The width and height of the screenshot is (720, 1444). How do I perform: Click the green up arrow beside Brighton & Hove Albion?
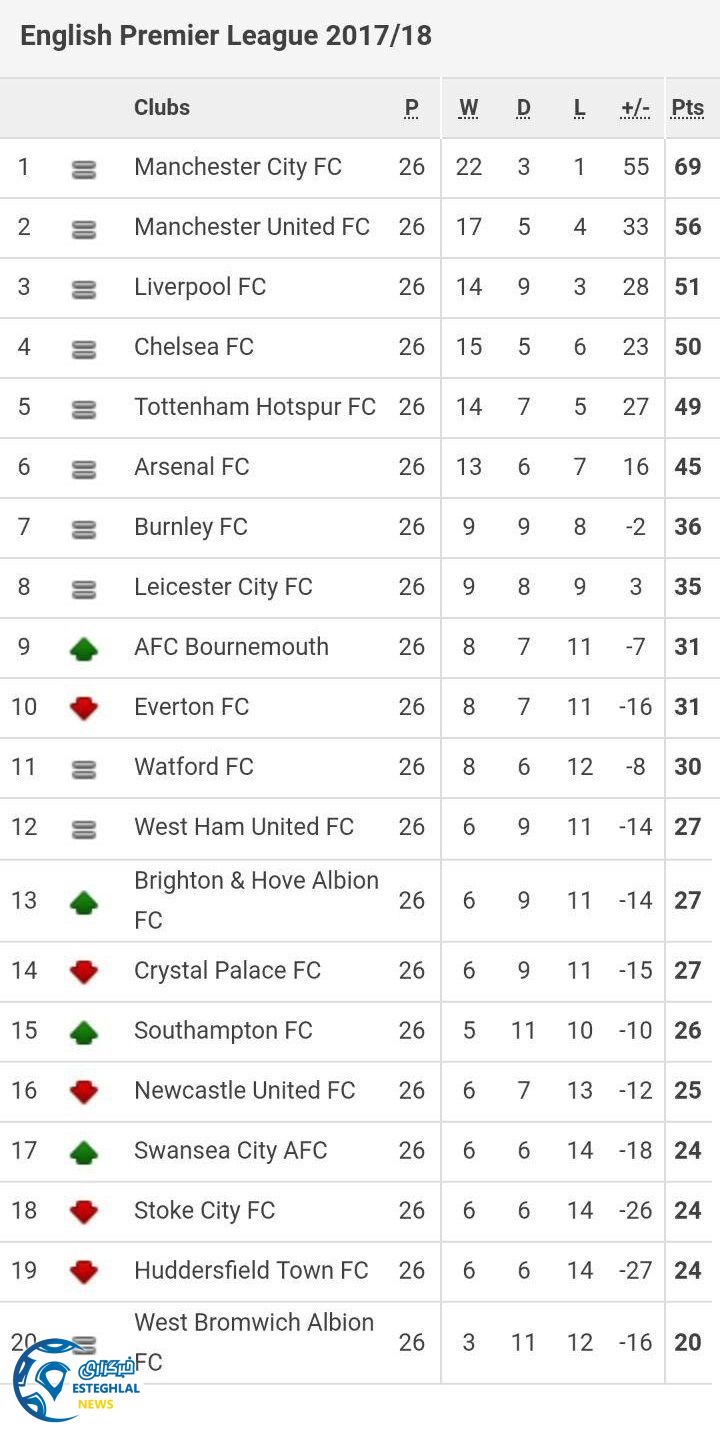(84, 903)
